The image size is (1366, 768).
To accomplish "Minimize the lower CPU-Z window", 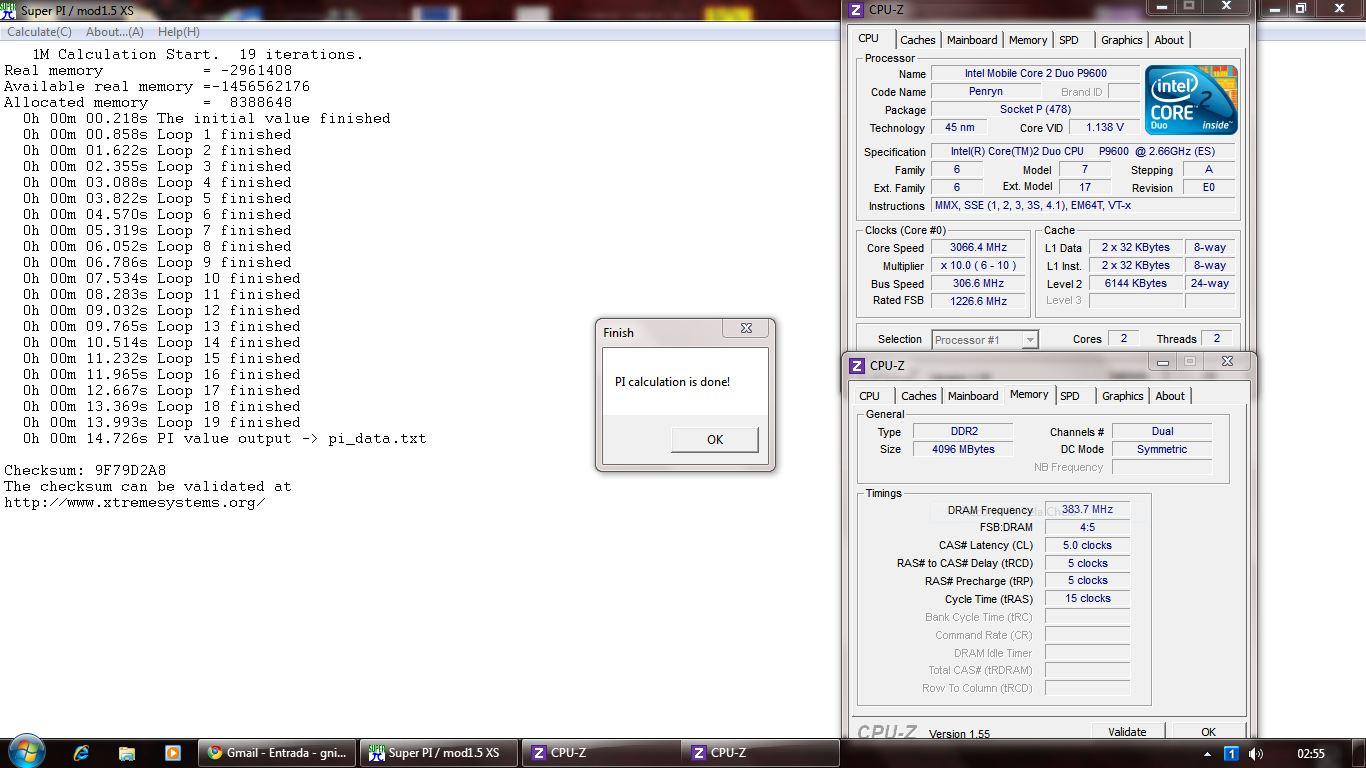I will pyautogui.click(x=1163, y=362).
